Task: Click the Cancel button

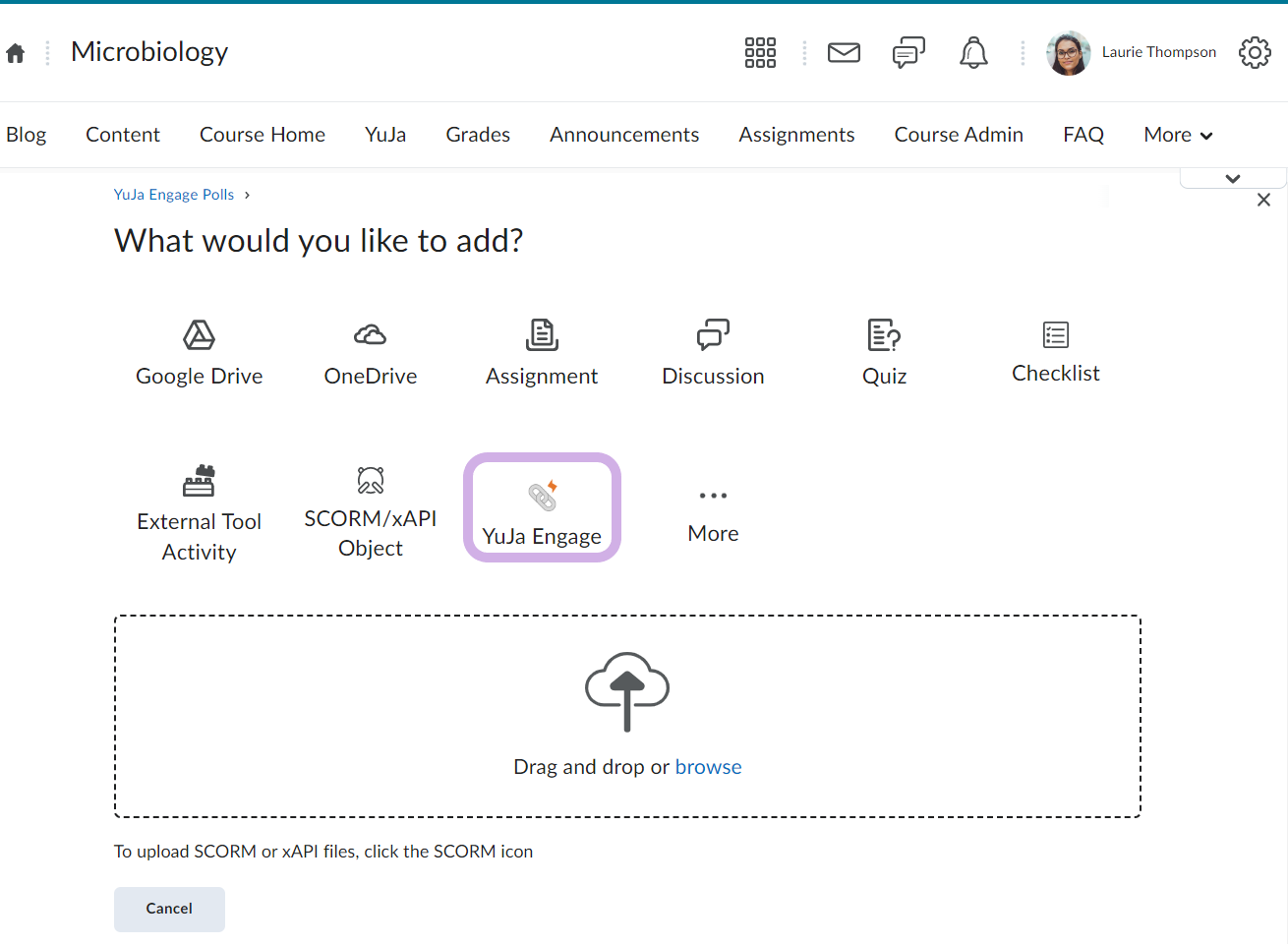Action: point(169,909)
